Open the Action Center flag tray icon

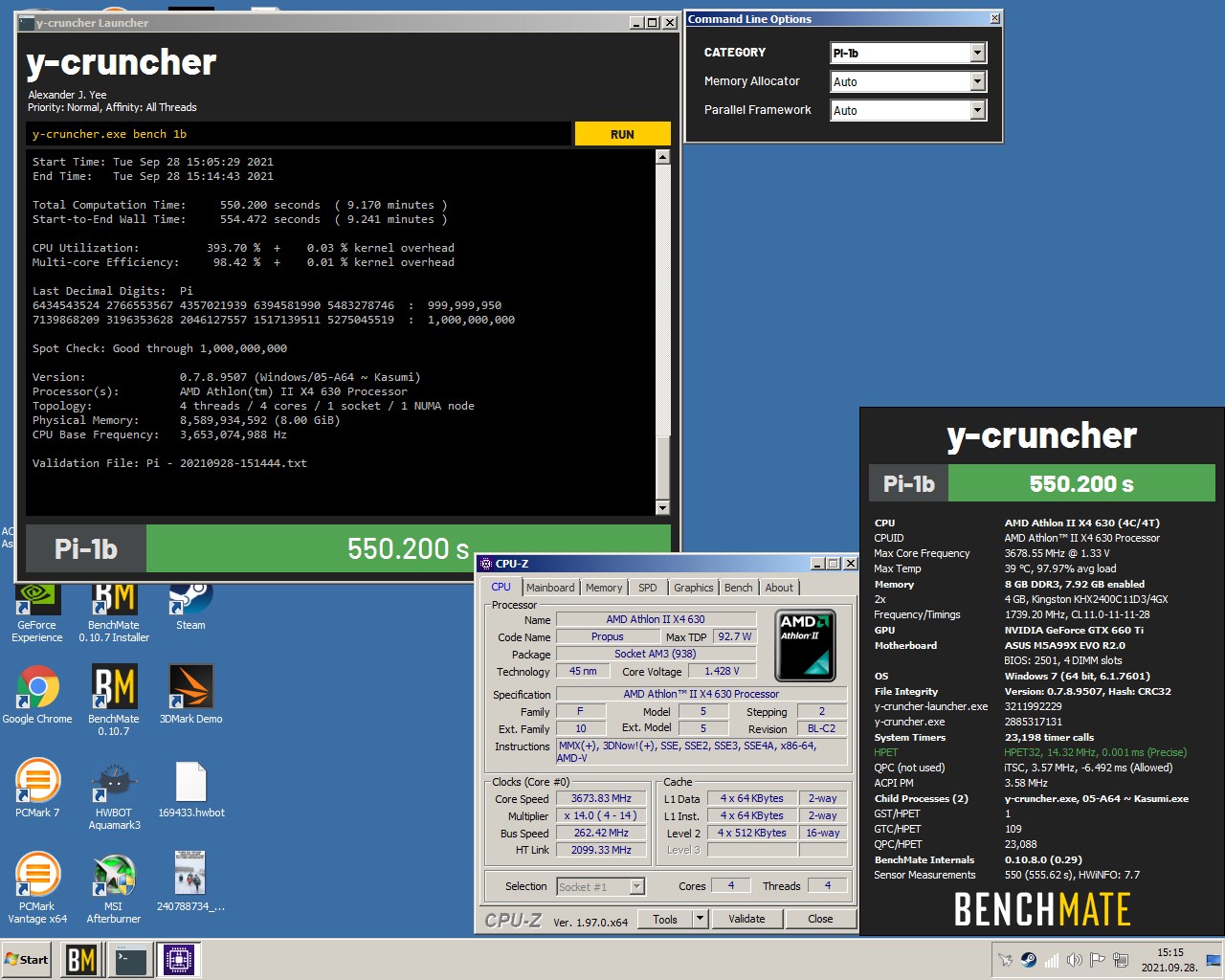tap(1097, 960)
